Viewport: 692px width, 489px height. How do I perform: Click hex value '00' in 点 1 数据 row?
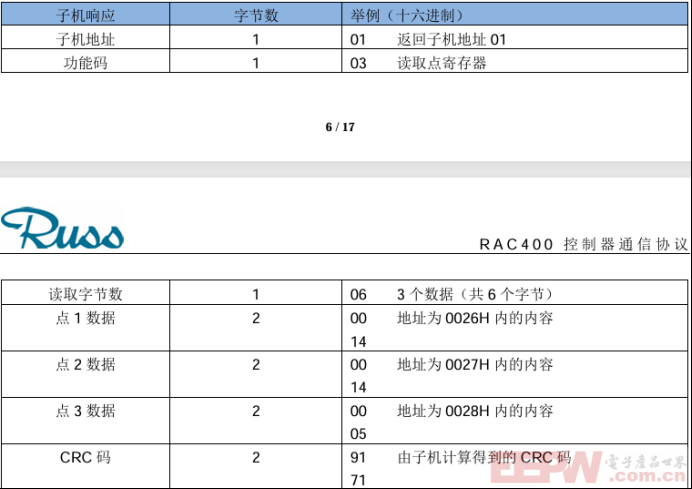click(358, 318)
